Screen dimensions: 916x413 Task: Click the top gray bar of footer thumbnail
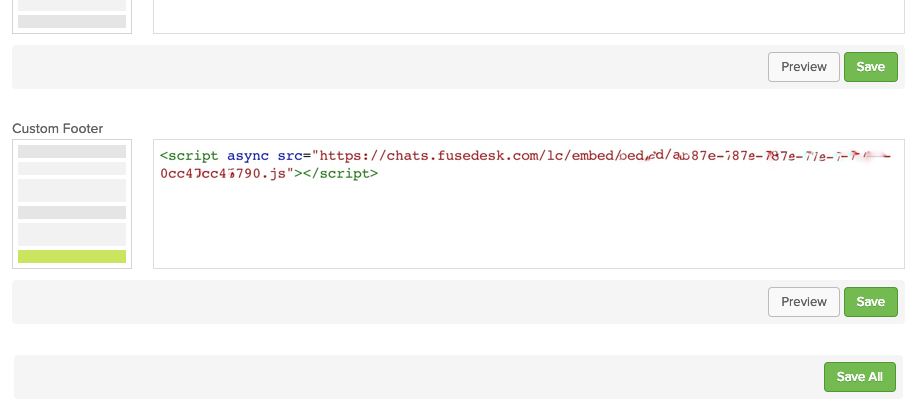(x=72, y=151)
